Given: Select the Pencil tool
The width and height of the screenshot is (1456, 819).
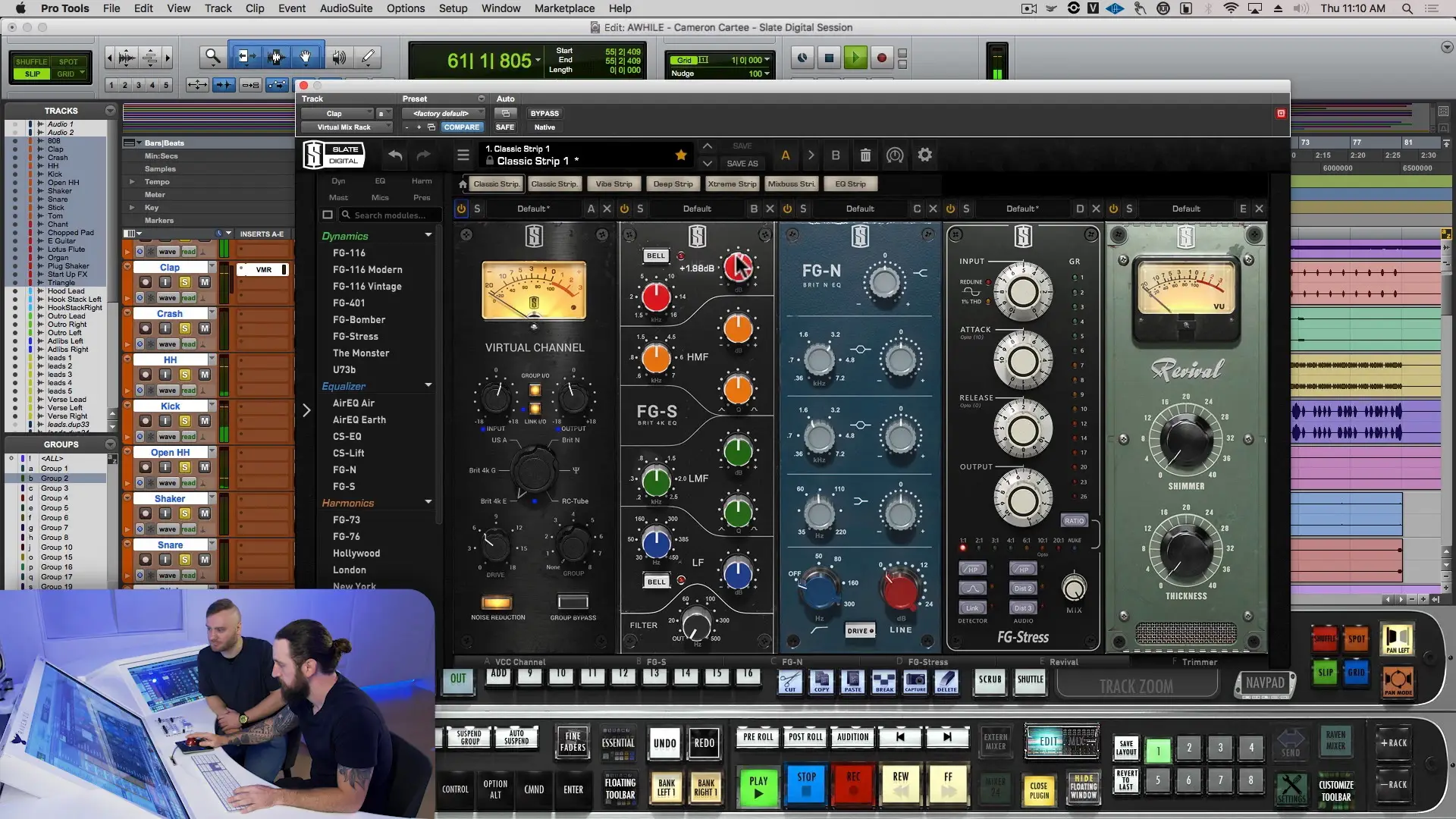Looking at the screenshot, I should [368, 57].
